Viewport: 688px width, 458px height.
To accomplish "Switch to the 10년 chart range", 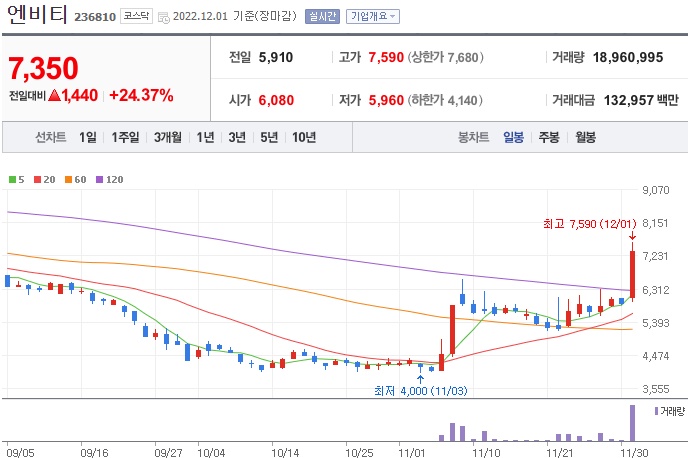I will pos(303,137).
